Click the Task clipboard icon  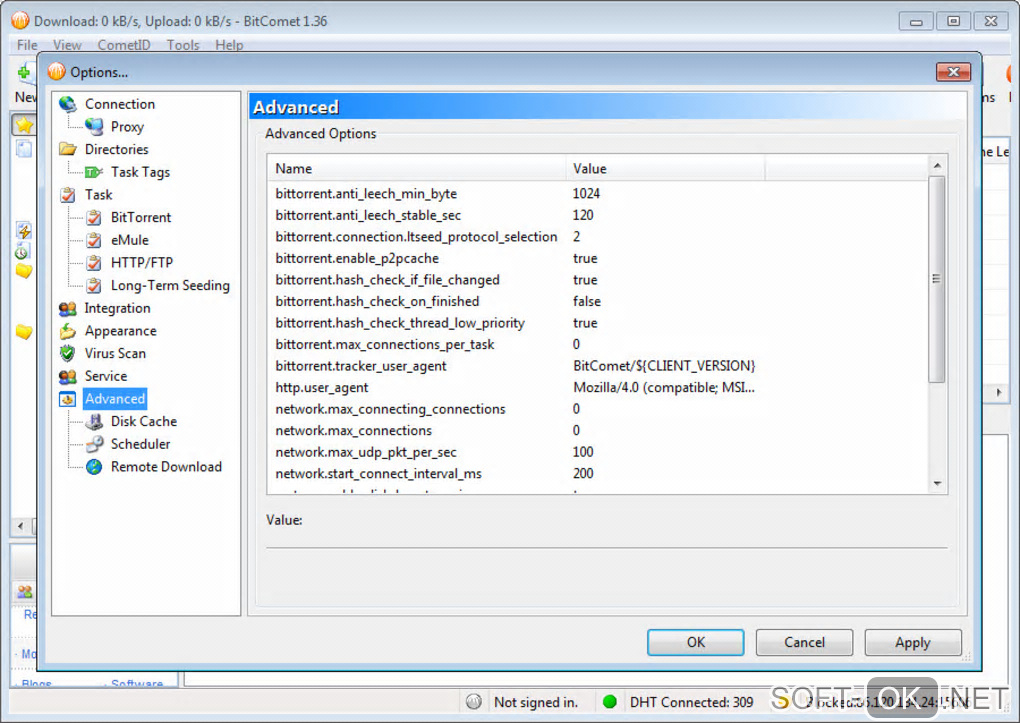(x=68, y=195)
